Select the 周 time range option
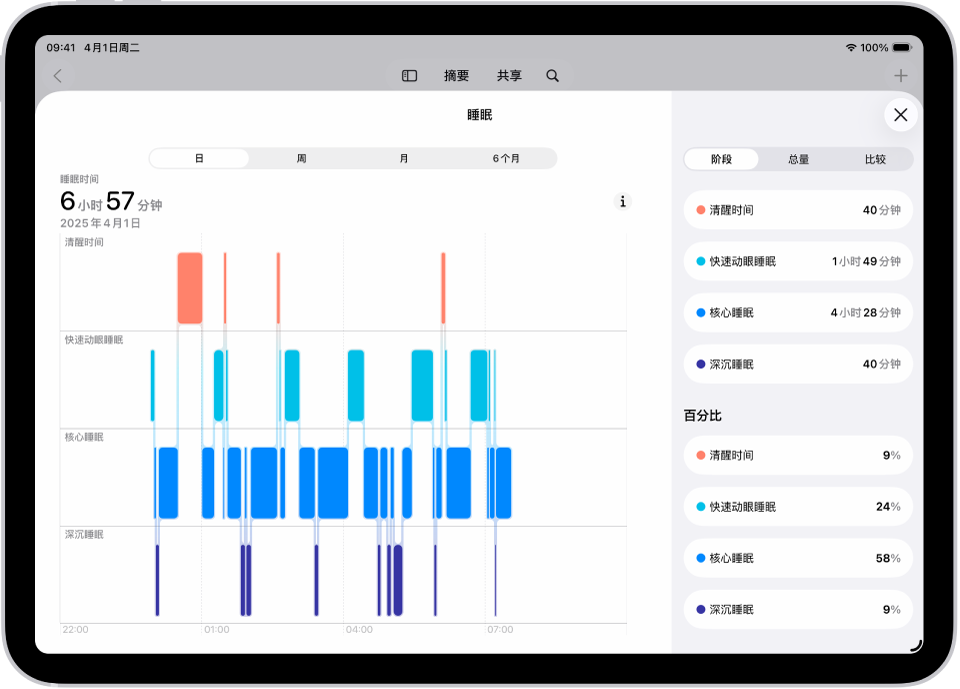 [x=300, y=158]
